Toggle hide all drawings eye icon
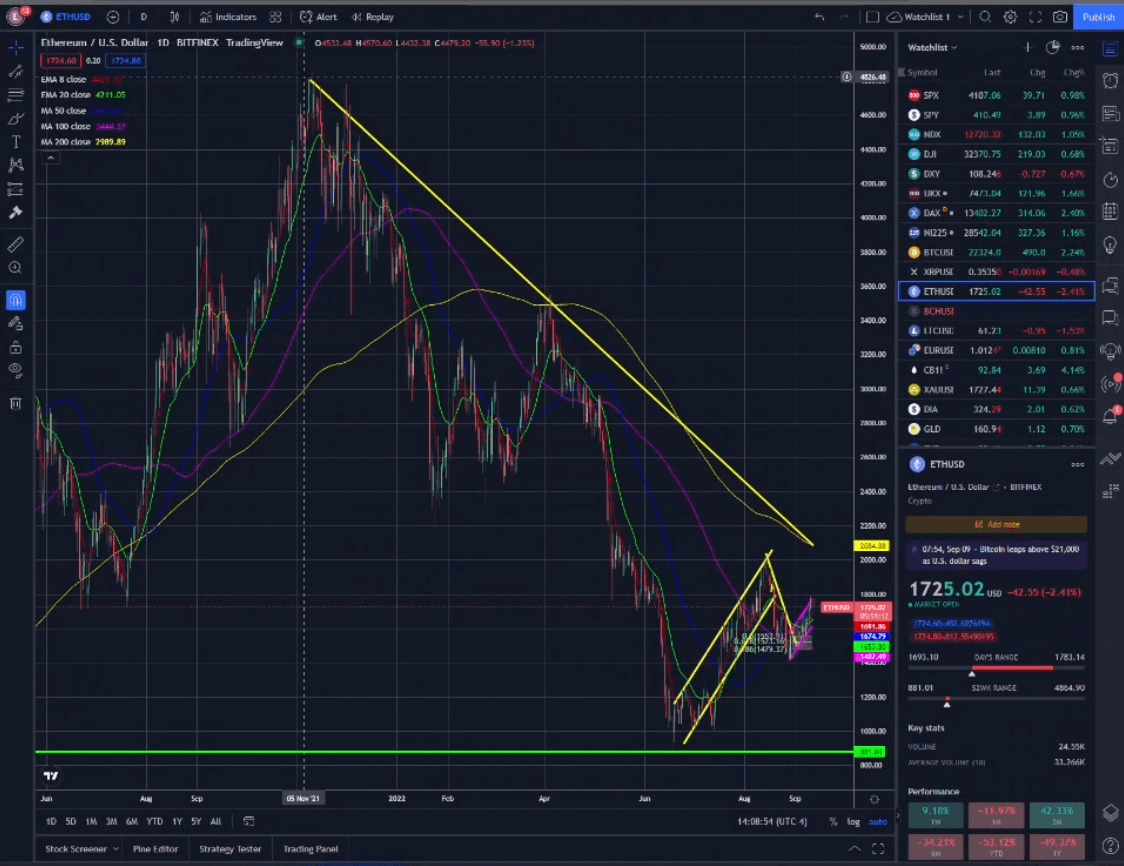Image resolution: width=1124 pixels, height=866 pixels. pyautogui.click(x=16, y=370)
